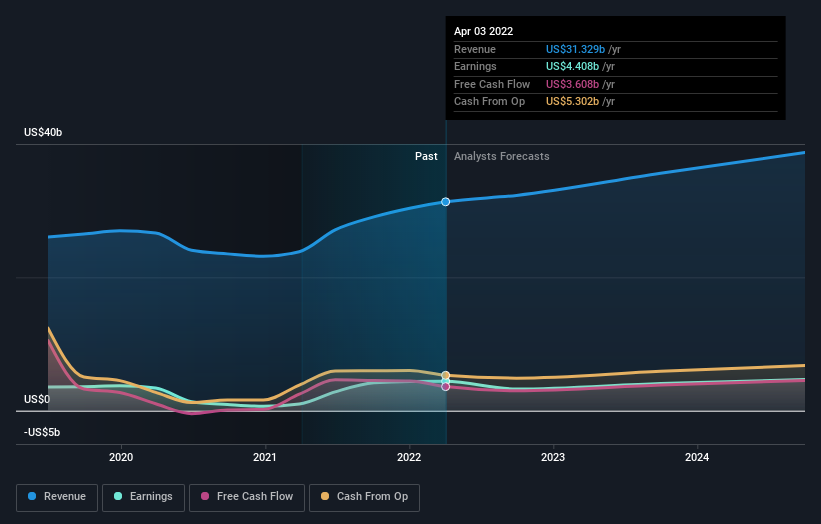Click the -US$5b y-axis label

pos(42,432)
